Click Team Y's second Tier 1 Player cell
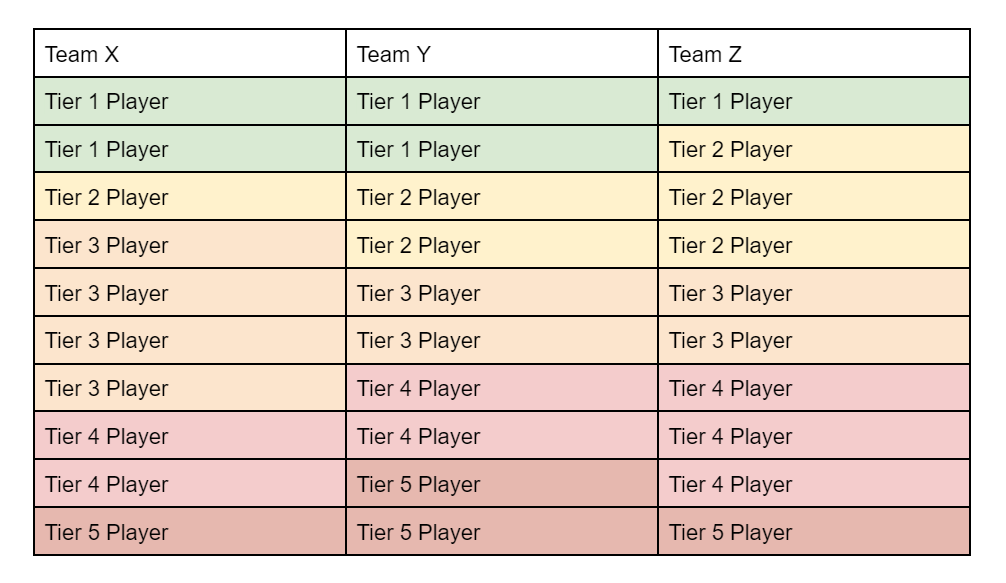This screenshot has width=1006, height=583. pos(502,149)
